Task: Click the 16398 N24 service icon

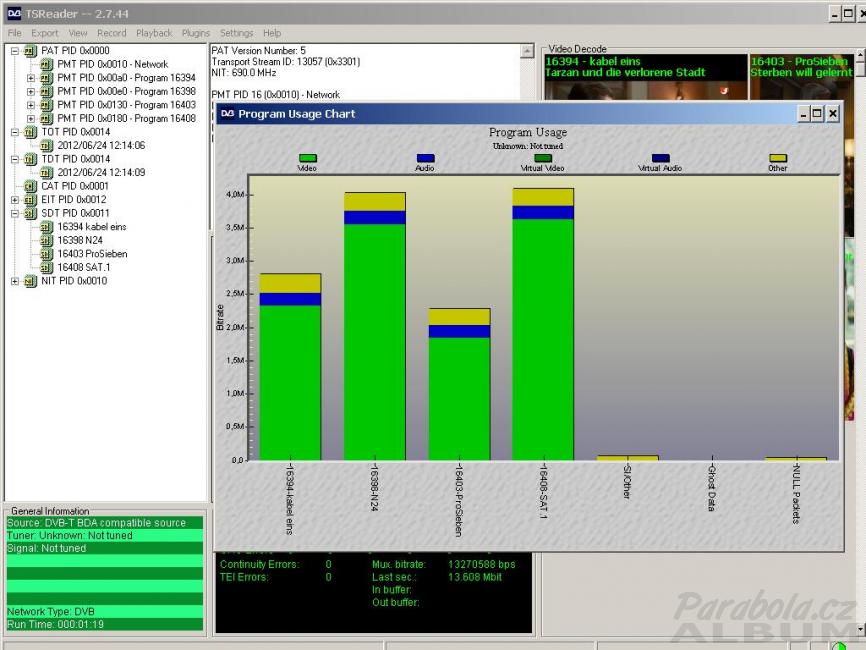Action: 47,240
